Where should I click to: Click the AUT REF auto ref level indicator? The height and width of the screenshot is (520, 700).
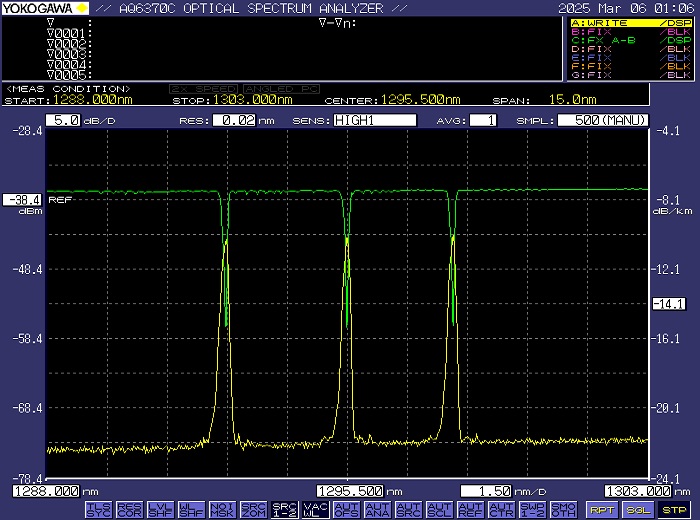(471, 509)
